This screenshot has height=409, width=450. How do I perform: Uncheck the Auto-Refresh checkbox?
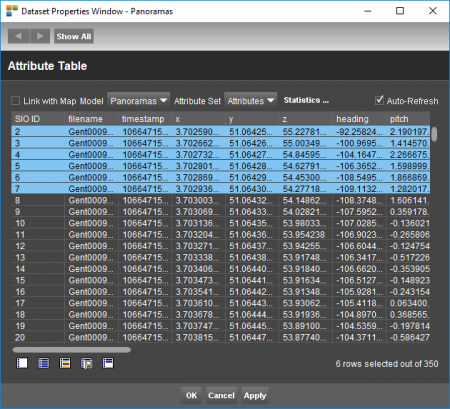point(379,100)
